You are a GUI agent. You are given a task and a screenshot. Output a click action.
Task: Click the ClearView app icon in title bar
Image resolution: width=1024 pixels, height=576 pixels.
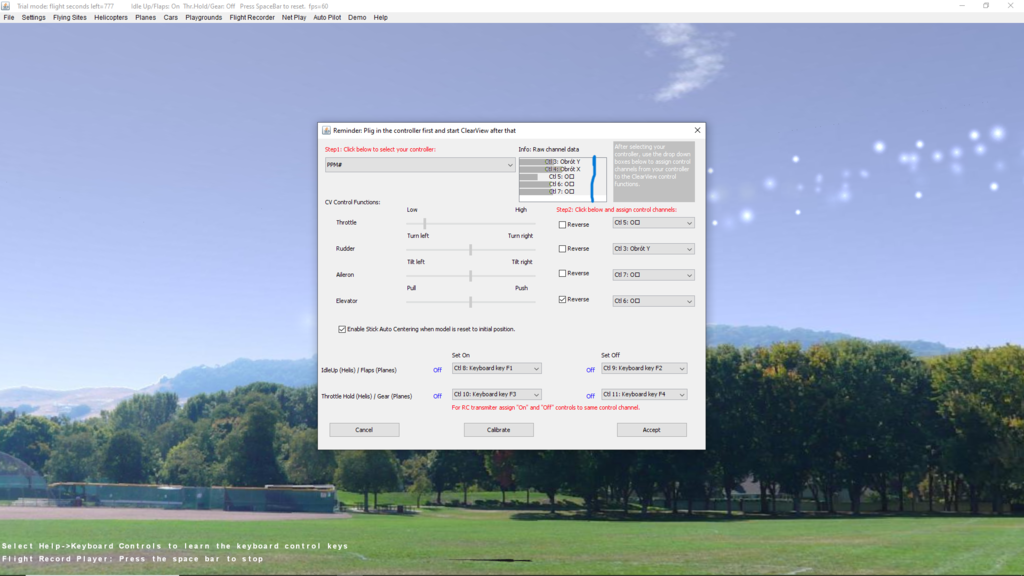[x=6, y=6]
